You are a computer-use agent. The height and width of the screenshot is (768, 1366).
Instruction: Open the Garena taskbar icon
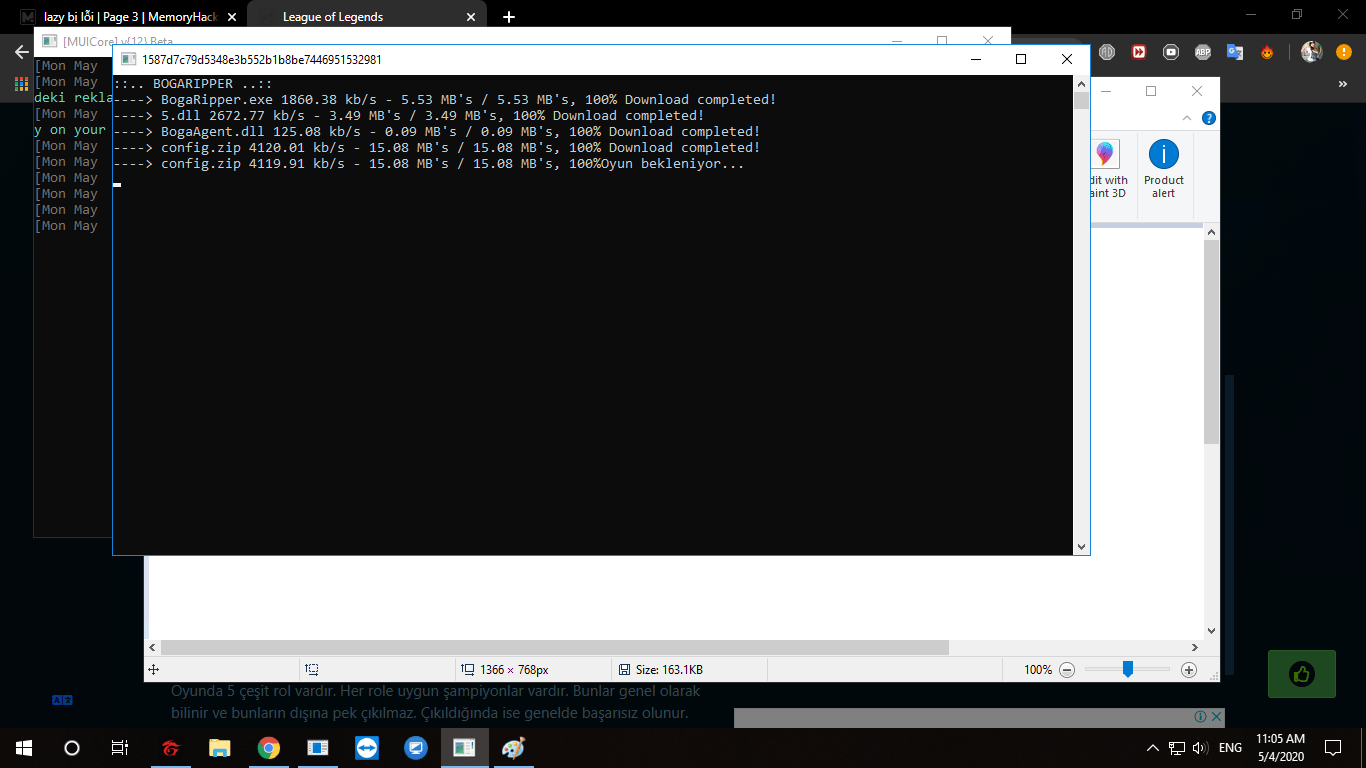170,748
